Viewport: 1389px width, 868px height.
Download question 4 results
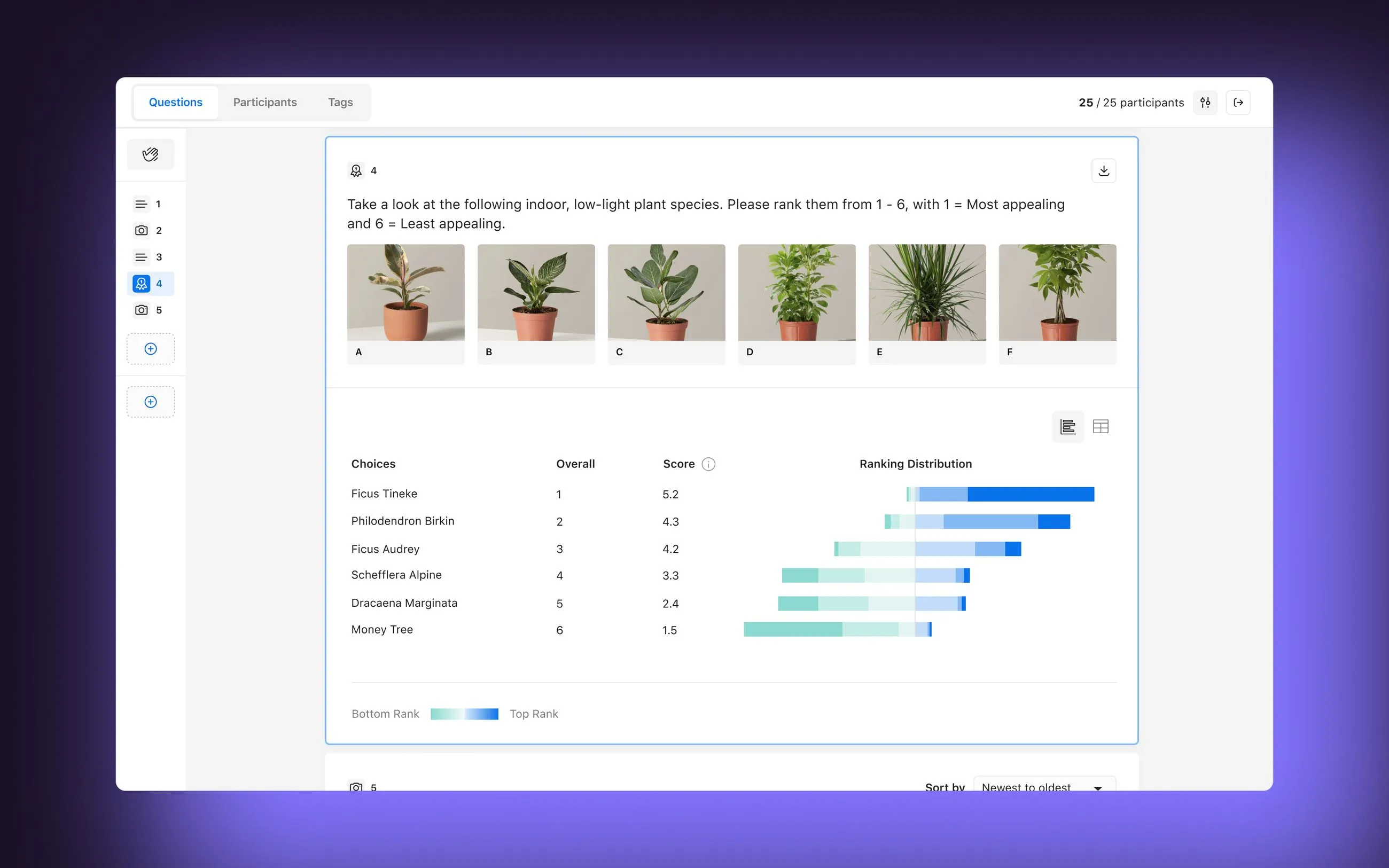coord(1103,170)
